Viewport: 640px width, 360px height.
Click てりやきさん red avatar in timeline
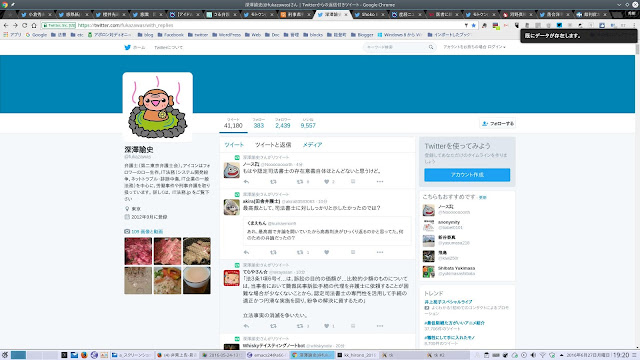click(x=231, y=278)
